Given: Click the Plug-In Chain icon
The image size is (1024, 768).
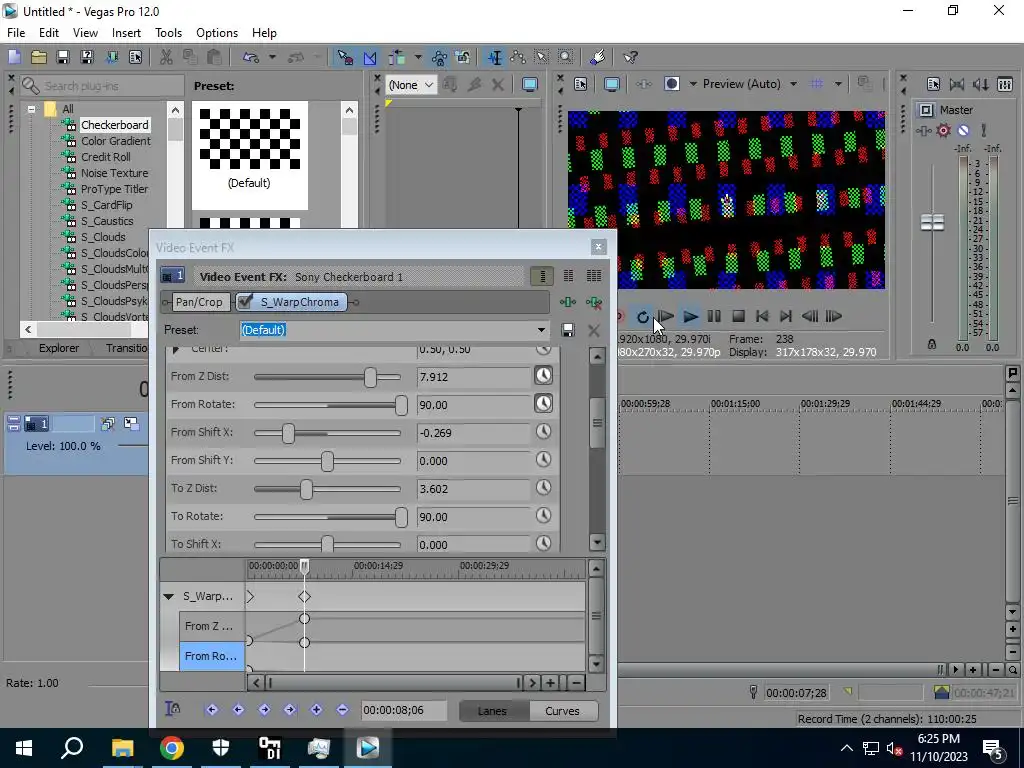Looking at the screenshot, I should (568, 302).
